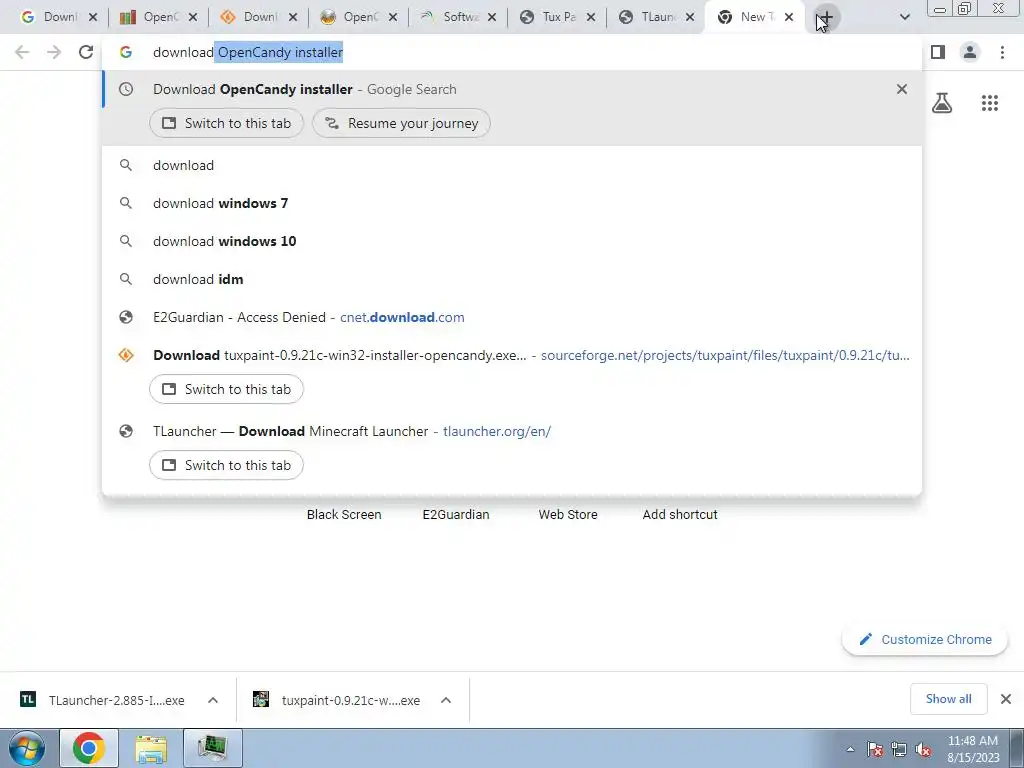Viewport: 1024px width, 768px height.
Task: Switch to the TLauncher tab
Action: [x=647, y=18]
